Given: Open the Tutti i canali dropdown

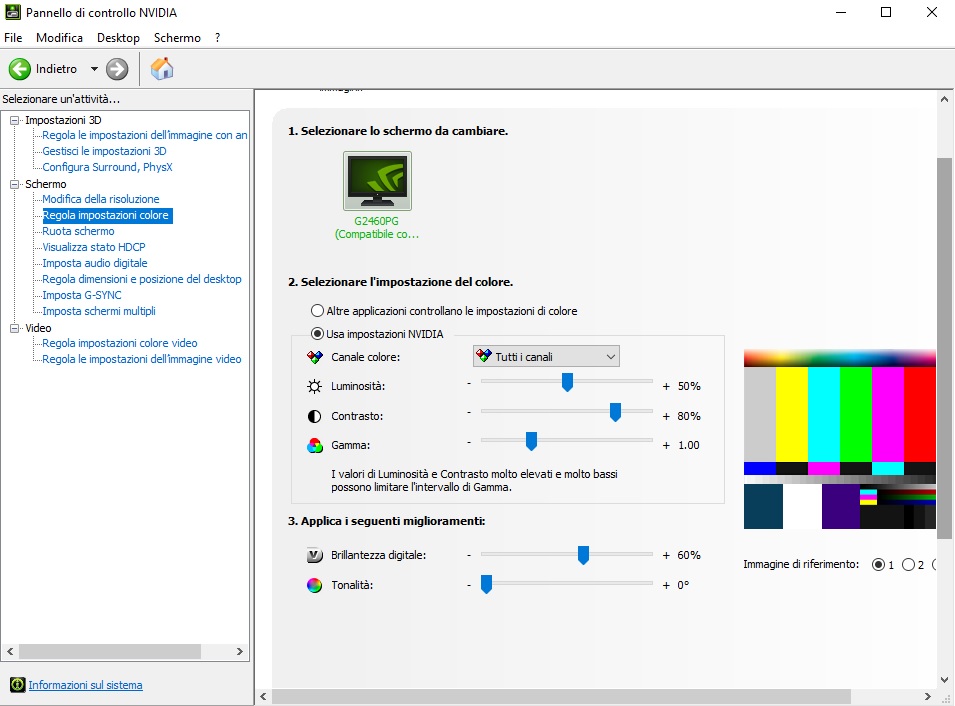Looking at the screenshot, I should point(546,357).
